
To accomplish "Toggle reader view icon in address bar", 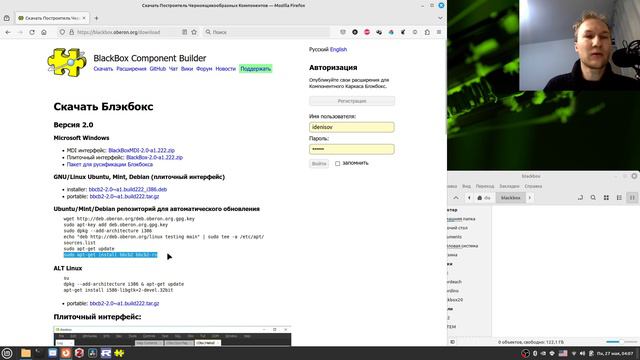I will click(x=184, y=32).
